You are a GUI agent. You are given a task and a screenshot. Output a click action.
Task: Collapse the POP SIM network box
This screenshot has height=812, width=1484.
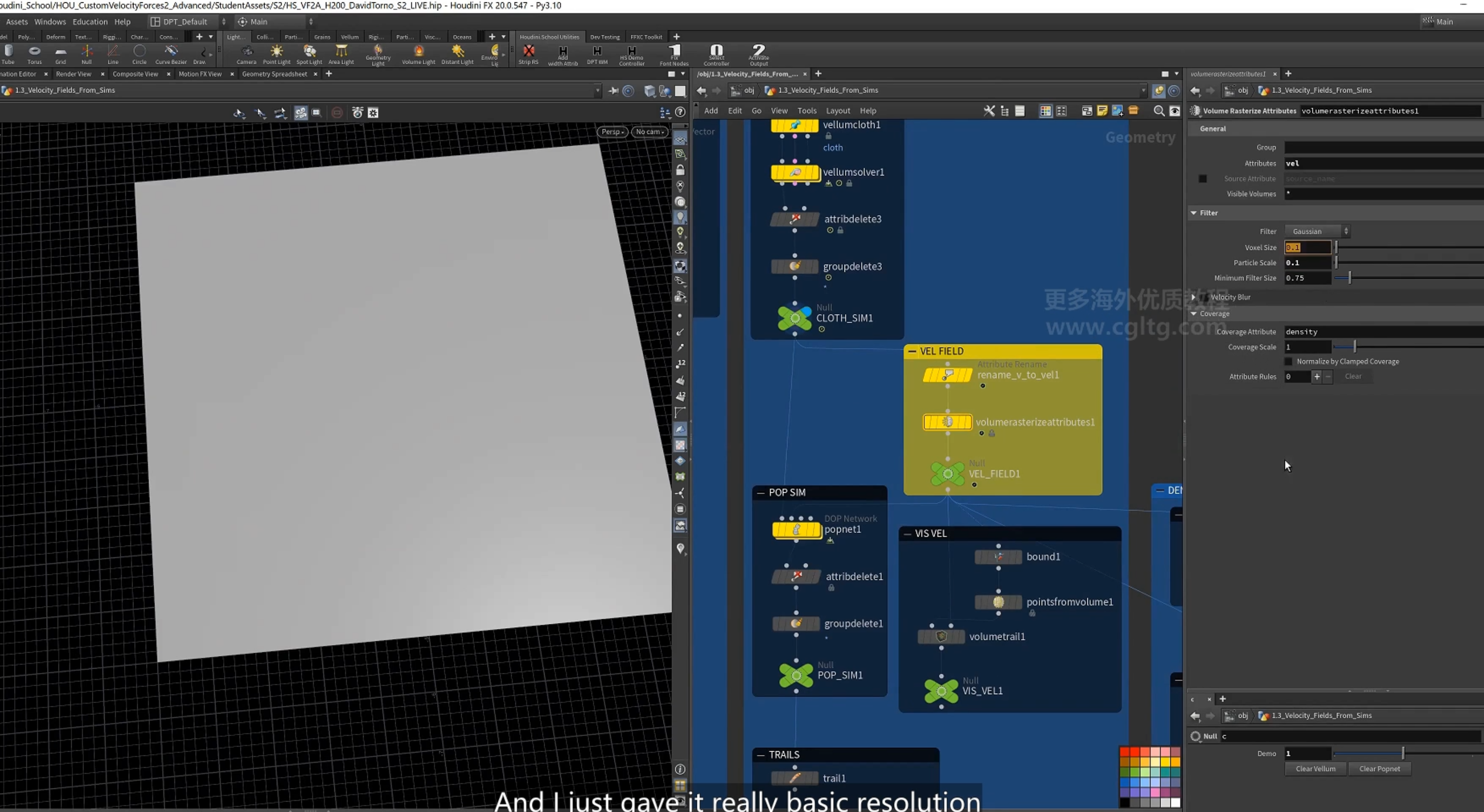[761, 492]
